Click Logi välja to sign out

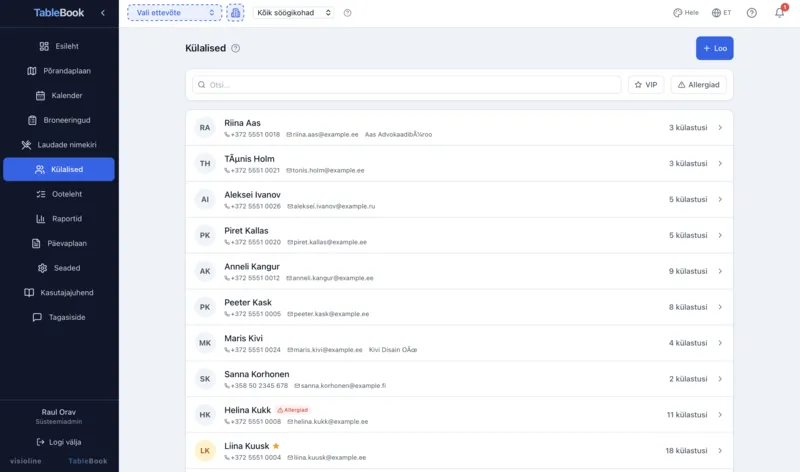click(59, 441)
